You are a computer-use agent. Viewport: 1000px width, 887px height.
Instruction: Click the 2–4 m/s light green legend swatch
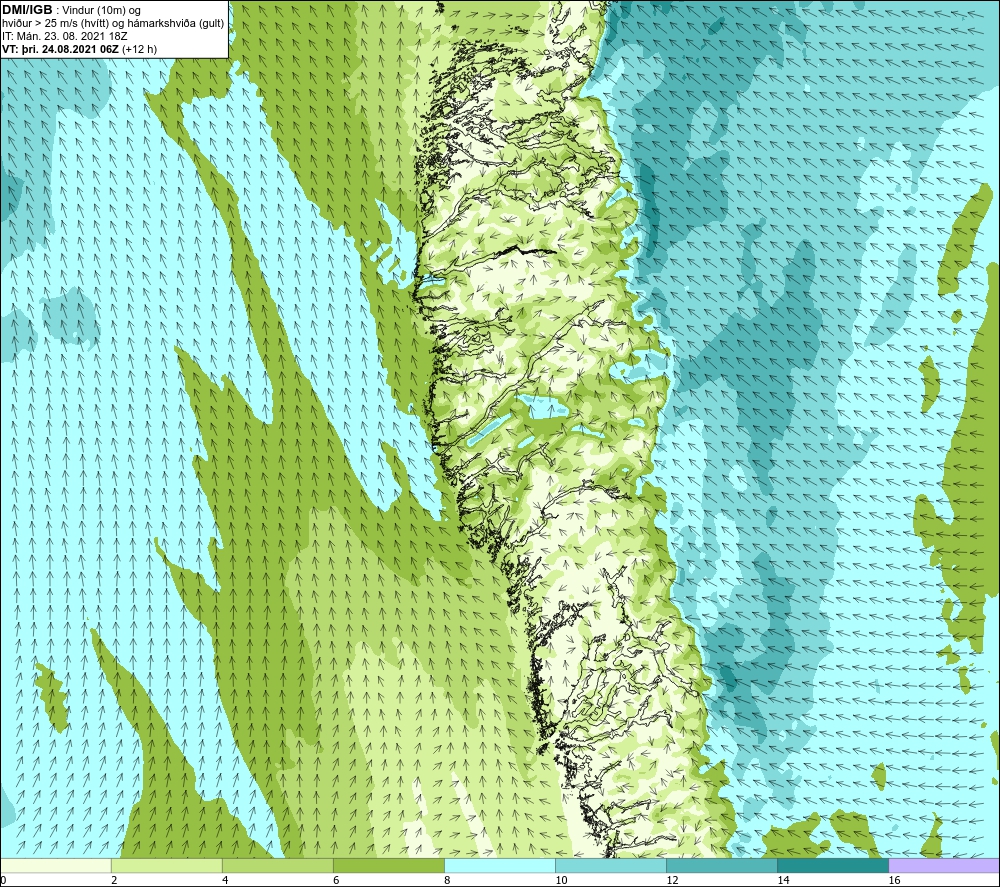pos(166,866)
